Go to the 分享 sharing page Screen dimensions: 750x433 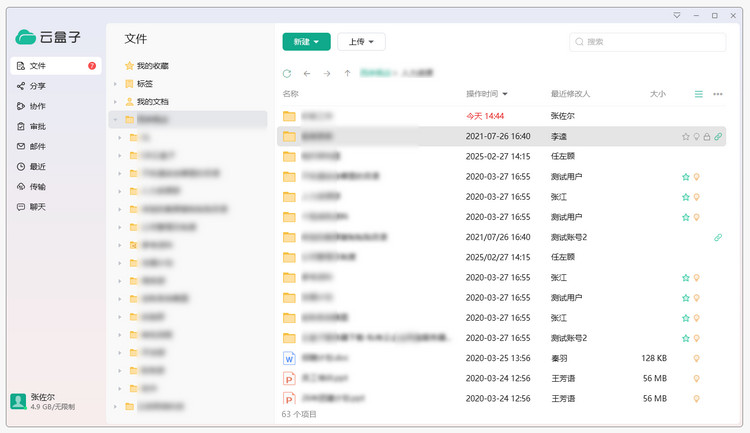click(32, 86)
